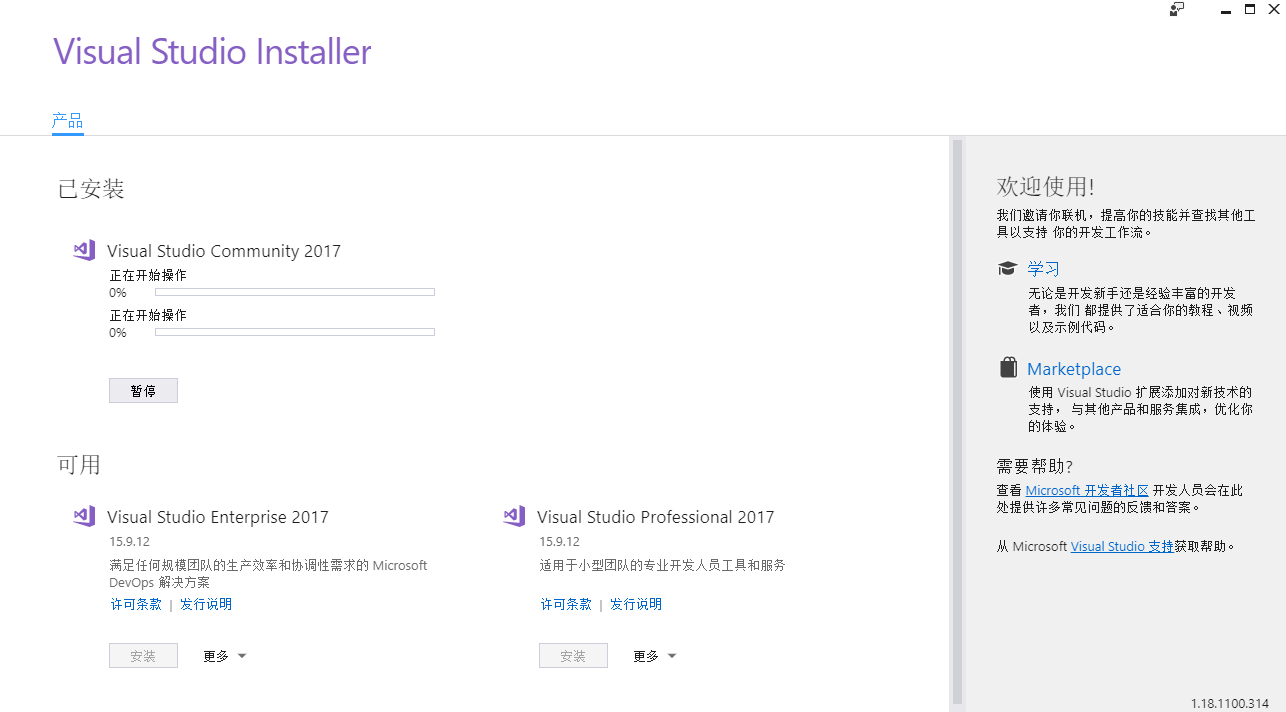
Task: Close the Visual Studio Installer window
Action: click(1274, 9)
